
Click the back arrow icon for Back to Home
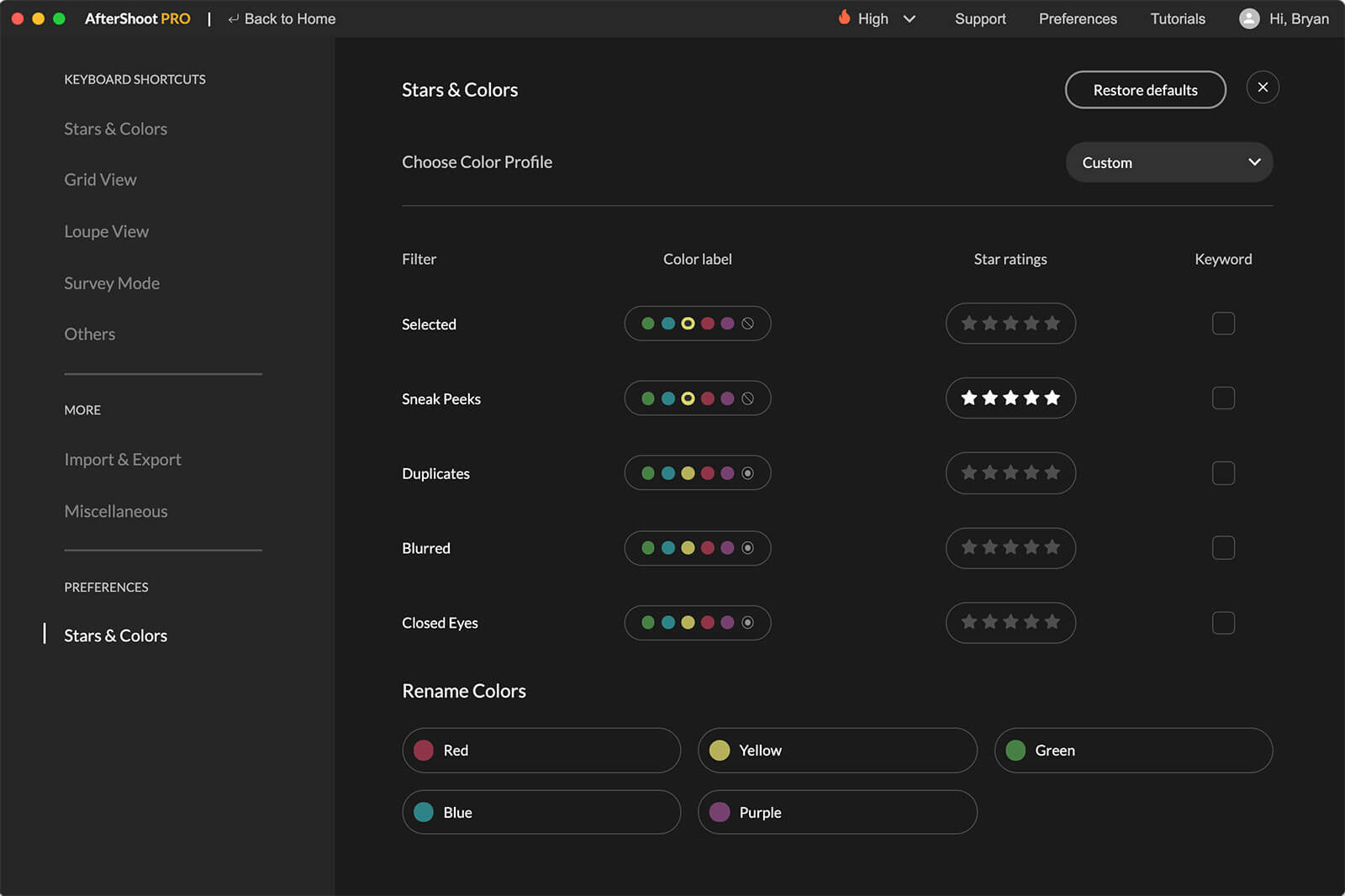233,19
